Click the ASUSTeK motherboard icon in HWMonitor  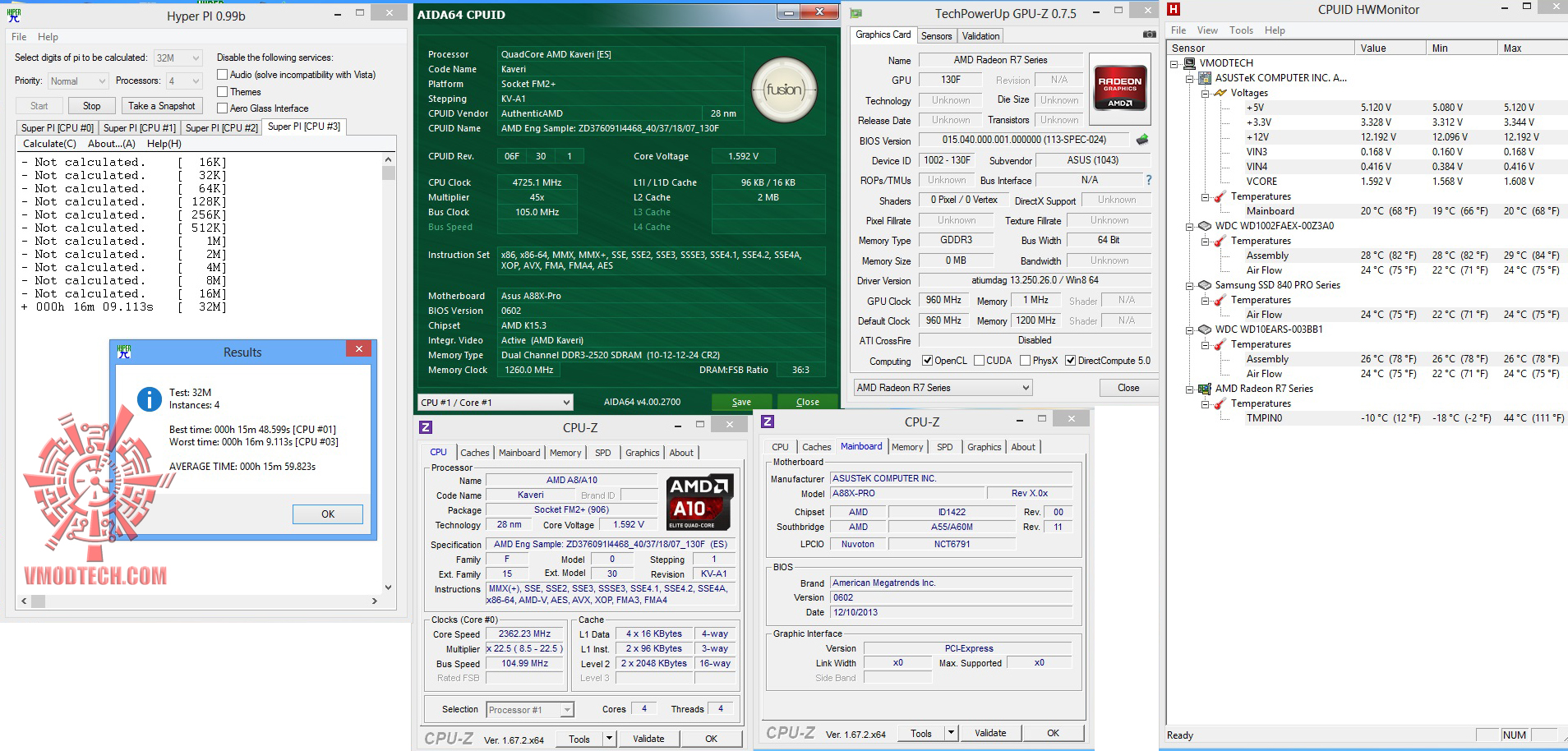pos(1205,78)
